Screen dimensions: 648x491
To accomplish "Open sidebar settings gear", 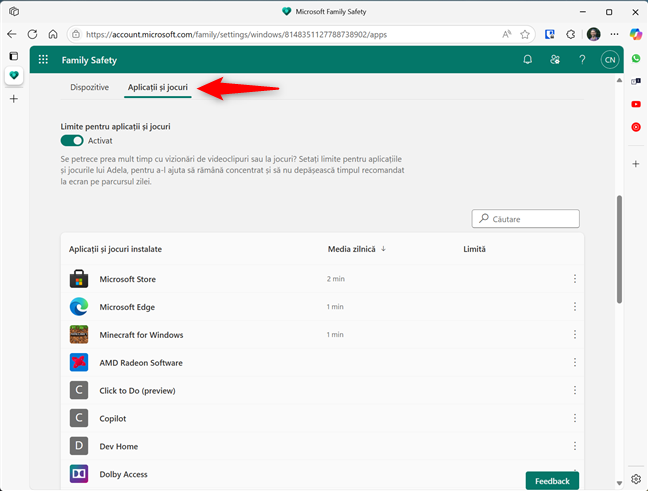I will [x=636, y=479].
